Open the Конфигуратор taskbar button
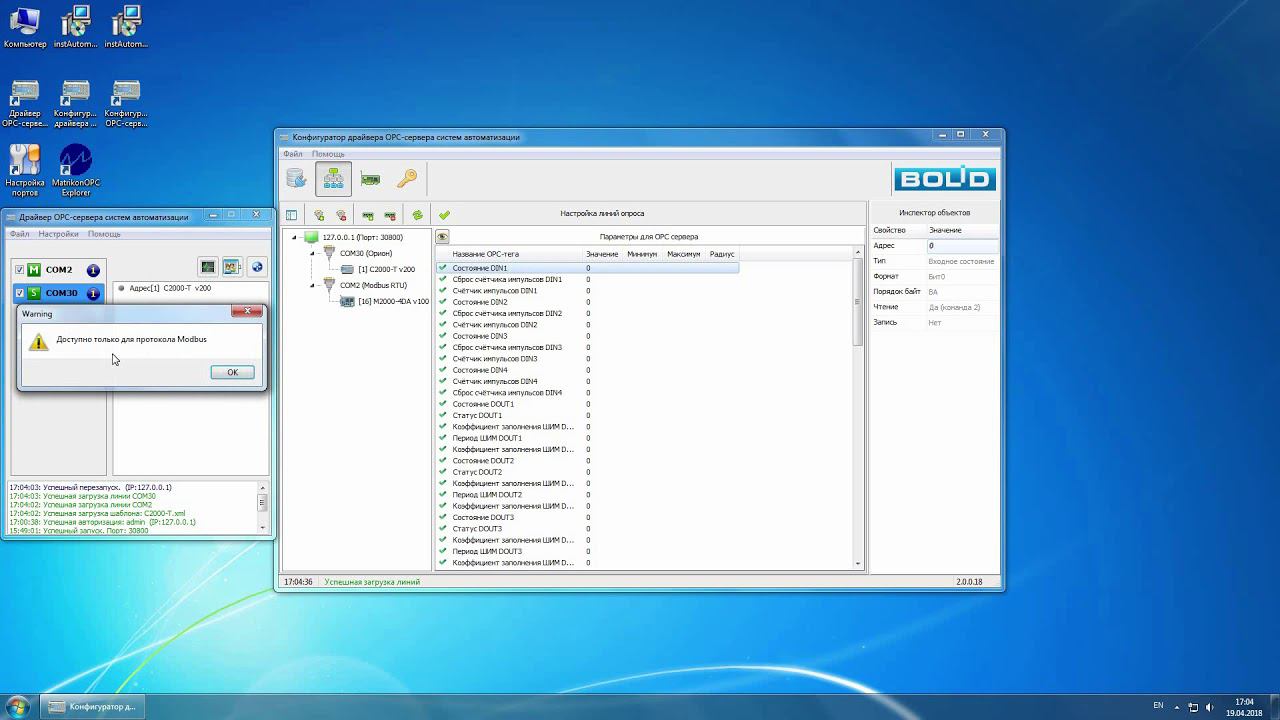Image resolution: width=1280 pixels, height=720 pixels. 91,706
